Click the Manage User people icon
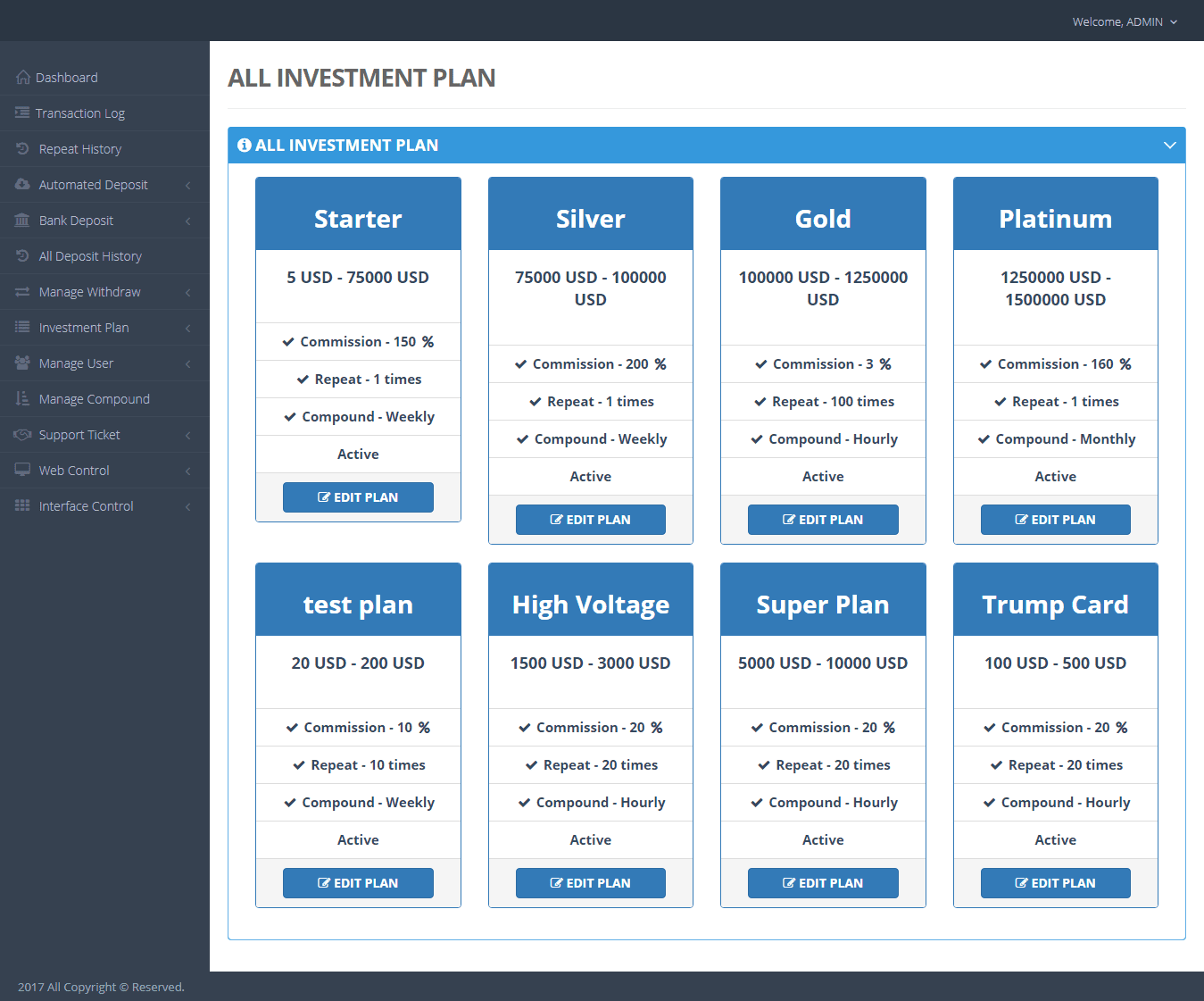 [22, 363]
